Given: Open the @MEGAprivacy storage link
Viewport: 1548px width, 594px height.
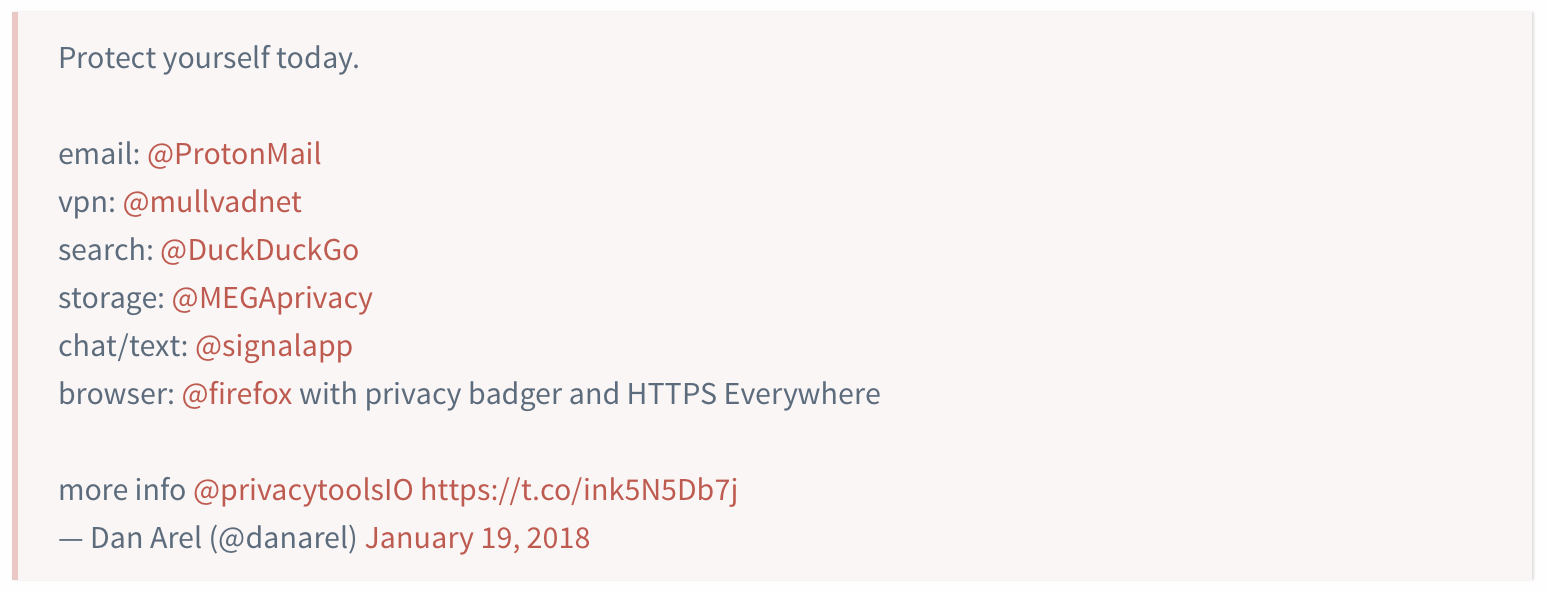Looking at the screenshot, I should (x=272, y=298).
